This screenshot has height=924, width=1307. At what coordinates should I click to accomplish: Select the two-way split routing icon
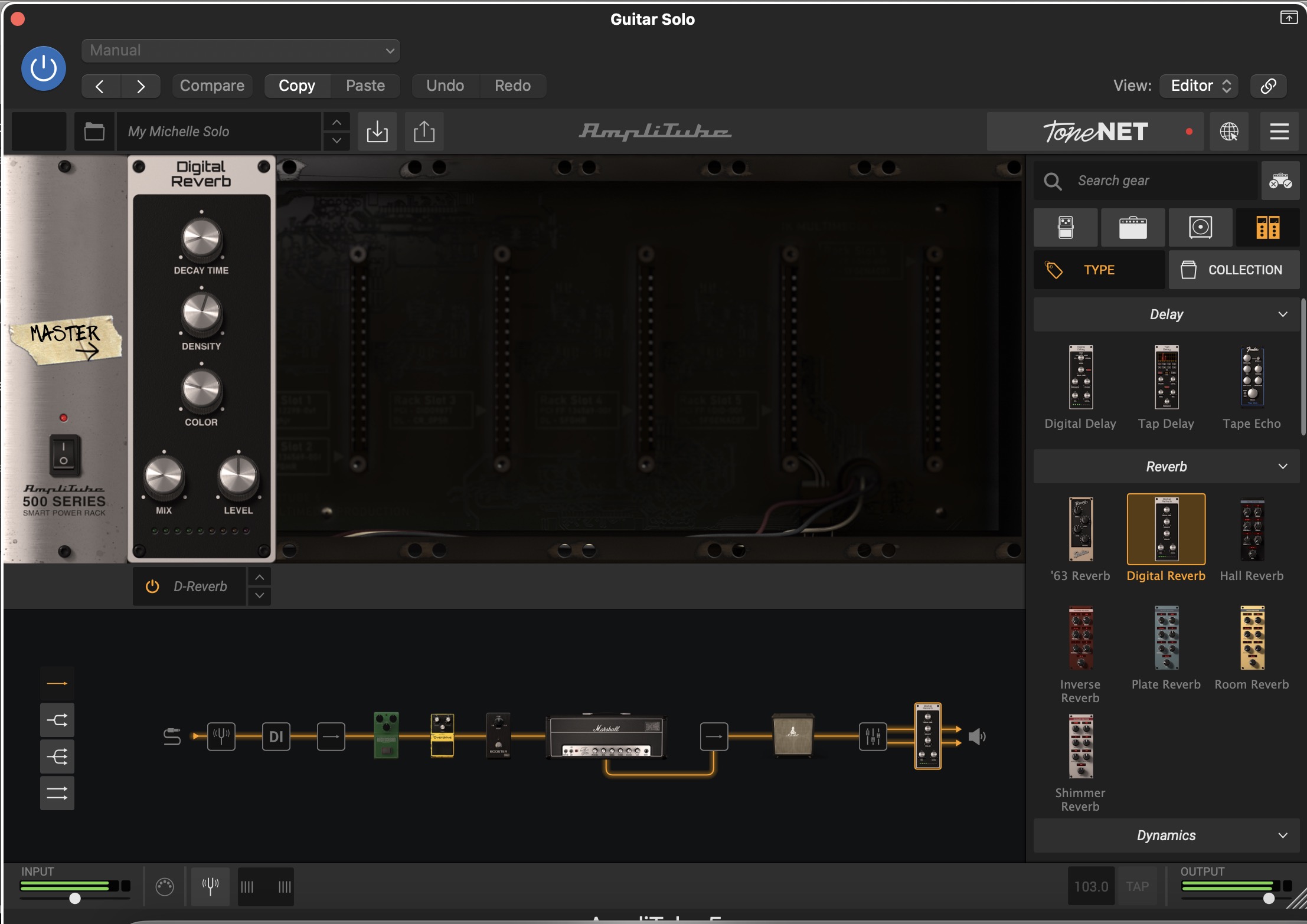click(57, 720)
